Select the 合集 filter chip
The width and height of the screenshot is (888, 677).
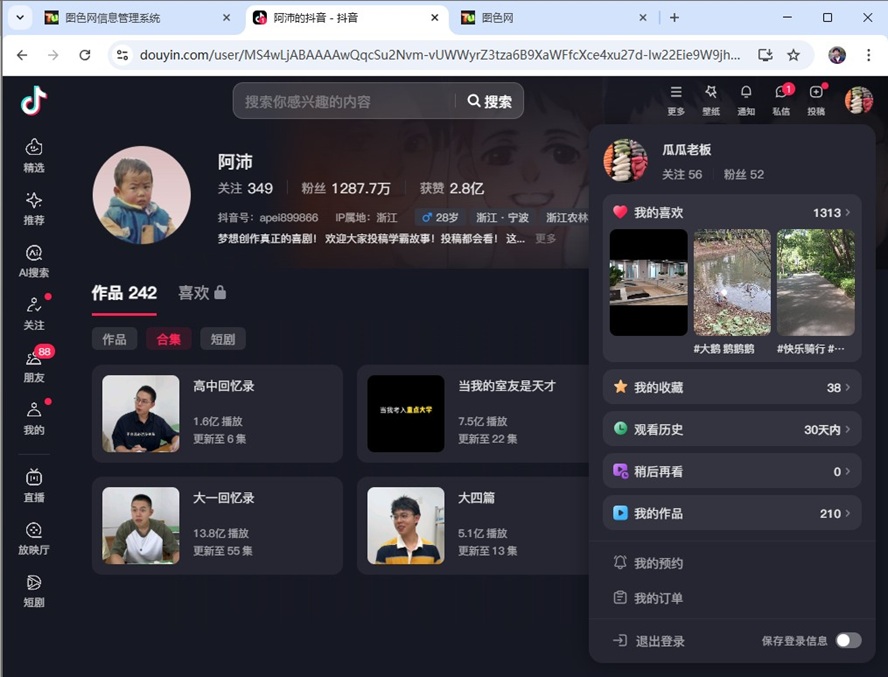pos(168,339)
